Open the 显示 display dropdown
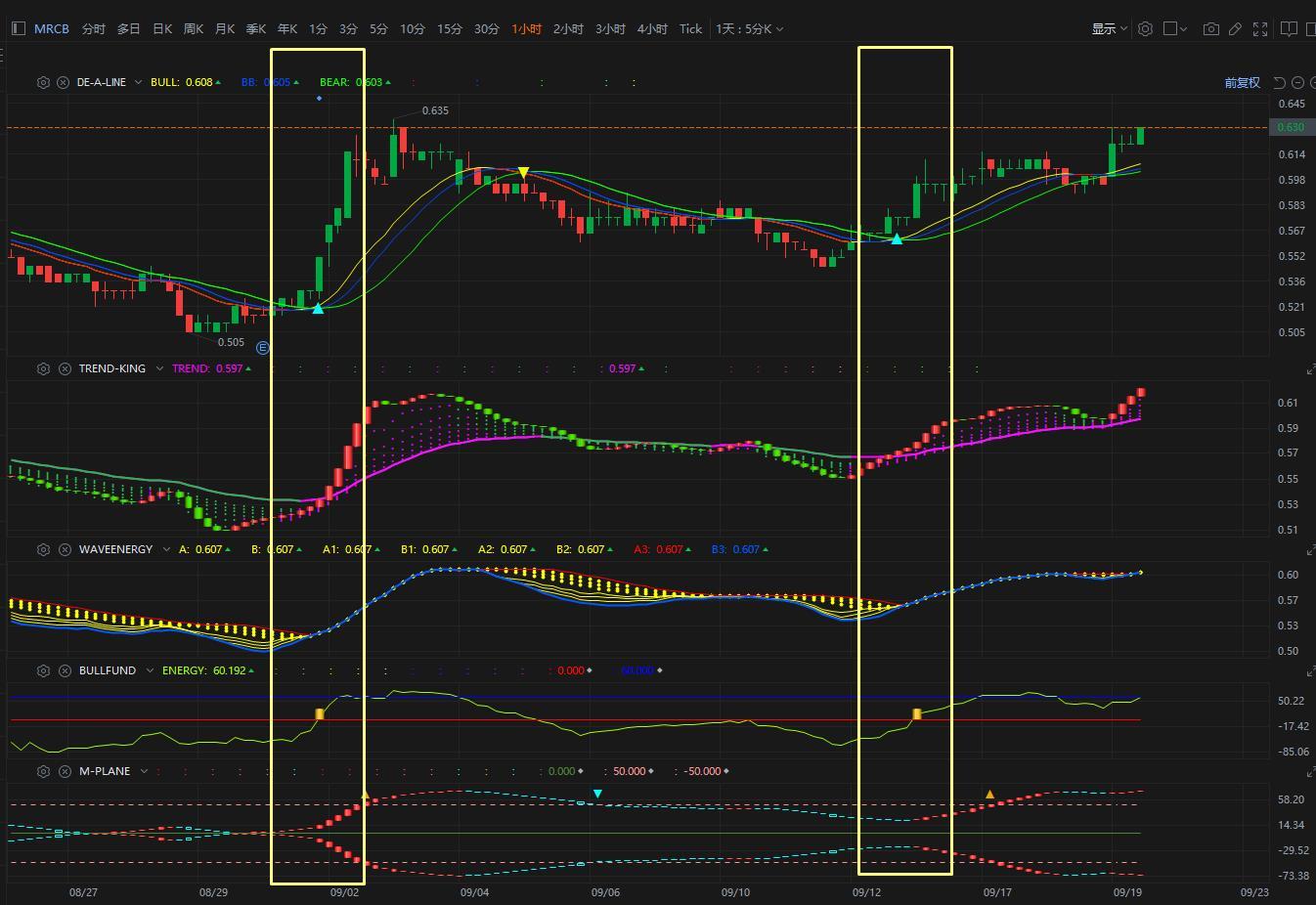Image resolution: width=1316 pixels, height=905 pixels. click(1110, 28)
